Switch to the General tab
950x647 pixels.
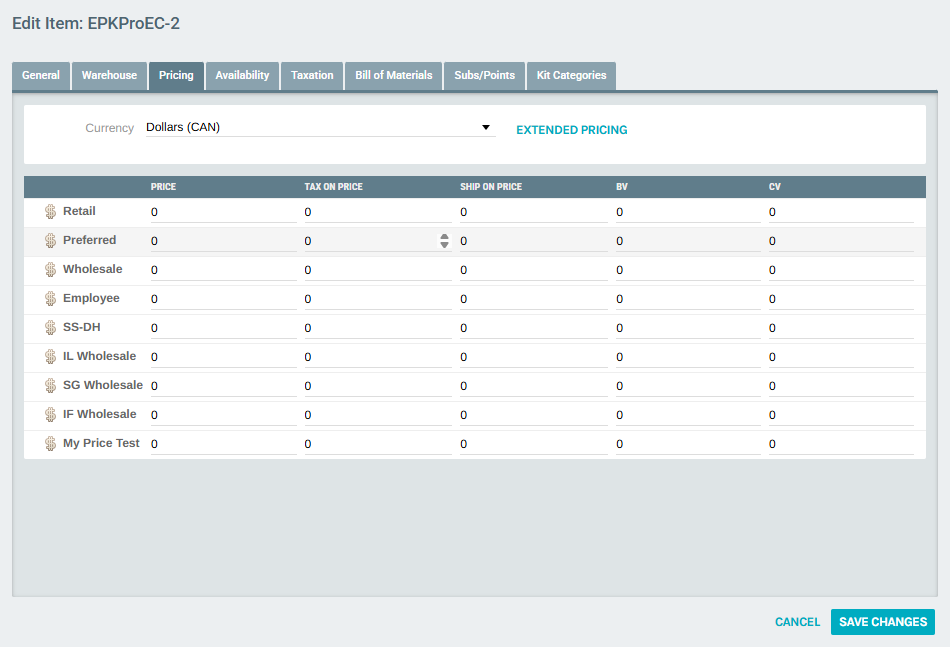[x=40, y=75]
